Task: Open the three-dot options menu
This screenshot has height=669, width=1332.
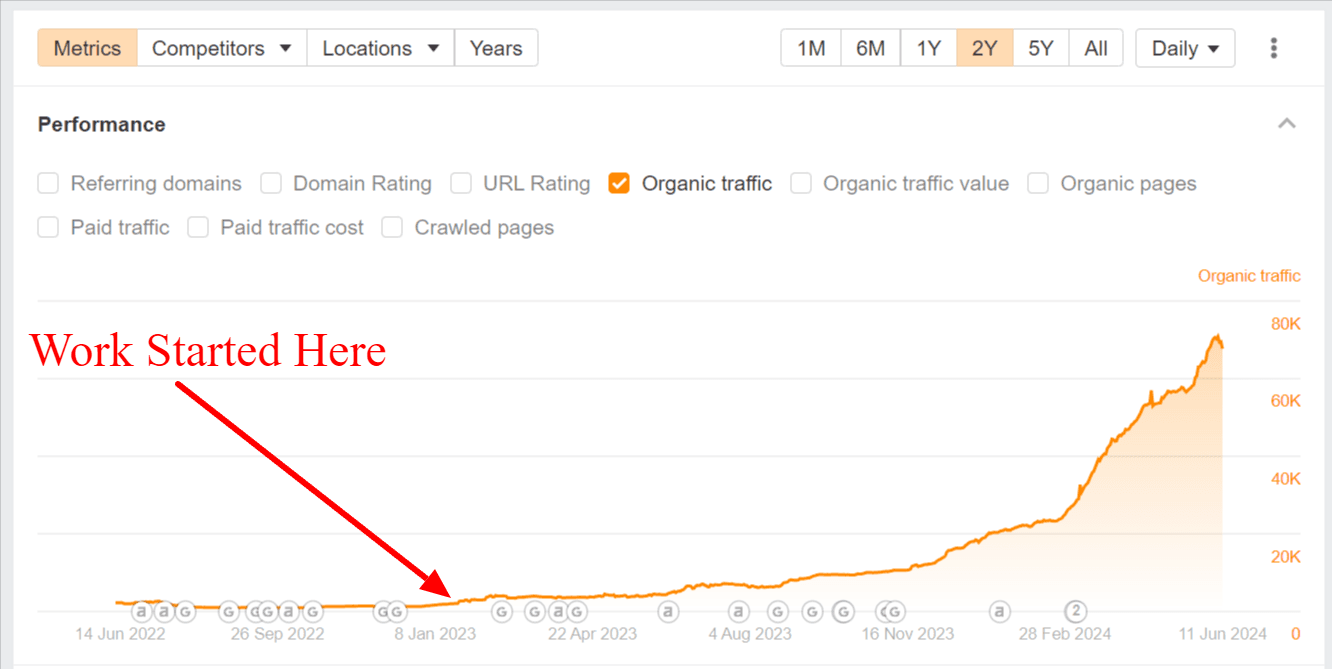Action: point(1274,47)
